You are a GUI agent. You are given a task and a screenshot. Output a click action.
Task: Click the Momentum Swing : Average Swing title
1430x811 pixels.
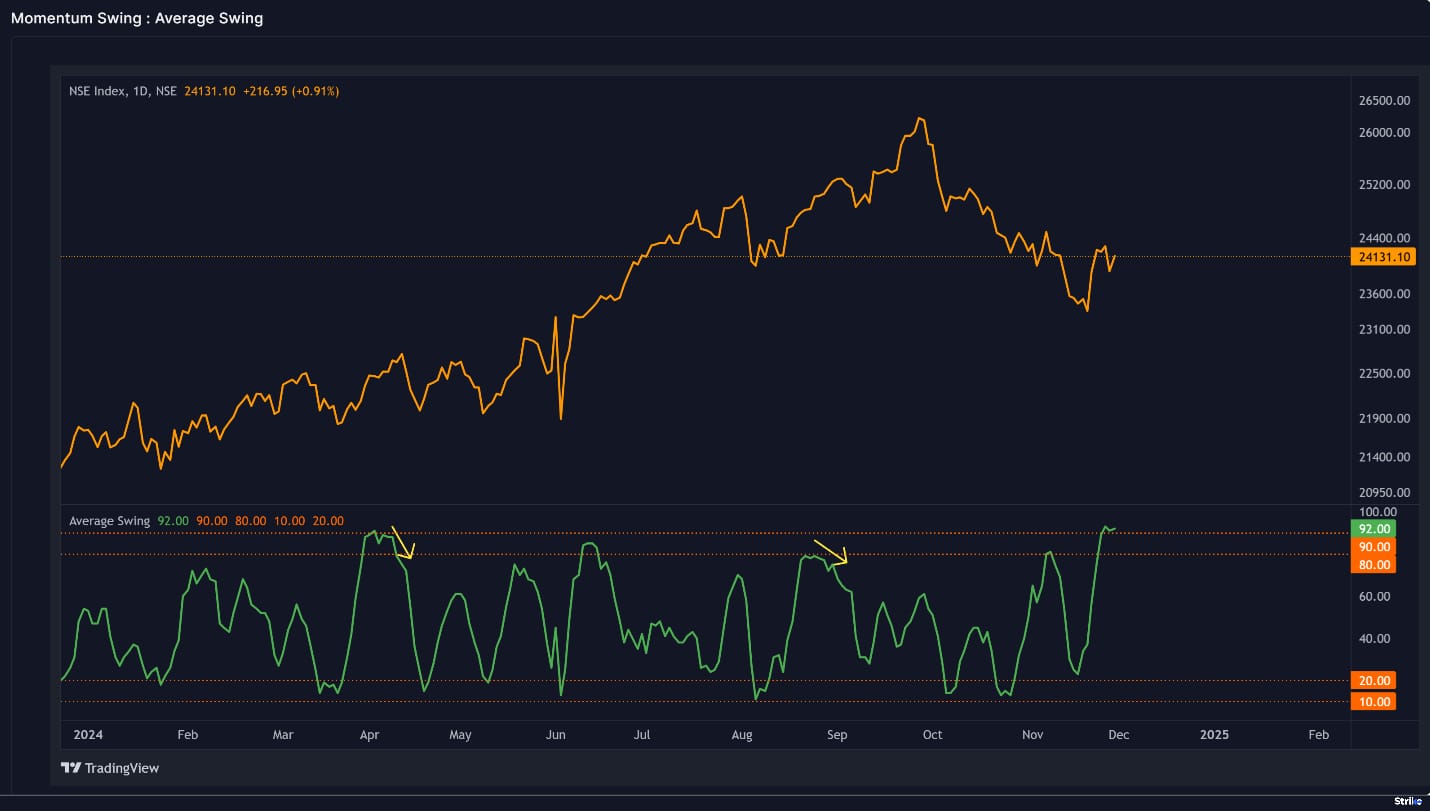pyautogui.click(x=137, y=18)
